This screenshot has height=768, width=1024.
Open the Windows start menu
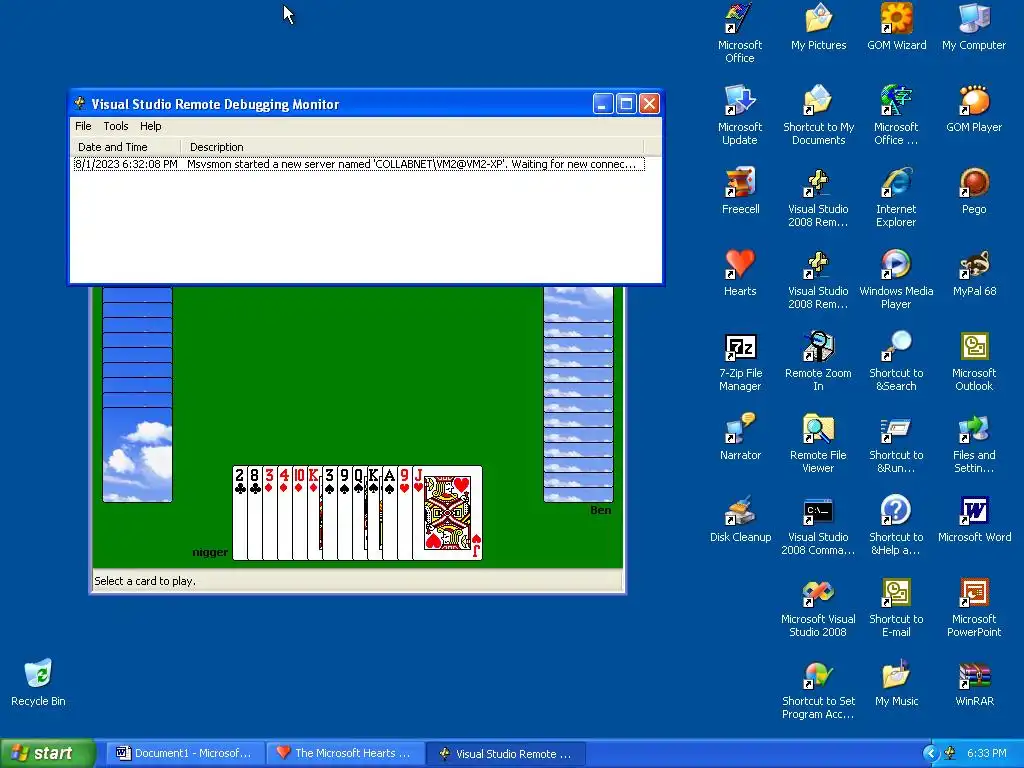[x=48, y=753]
